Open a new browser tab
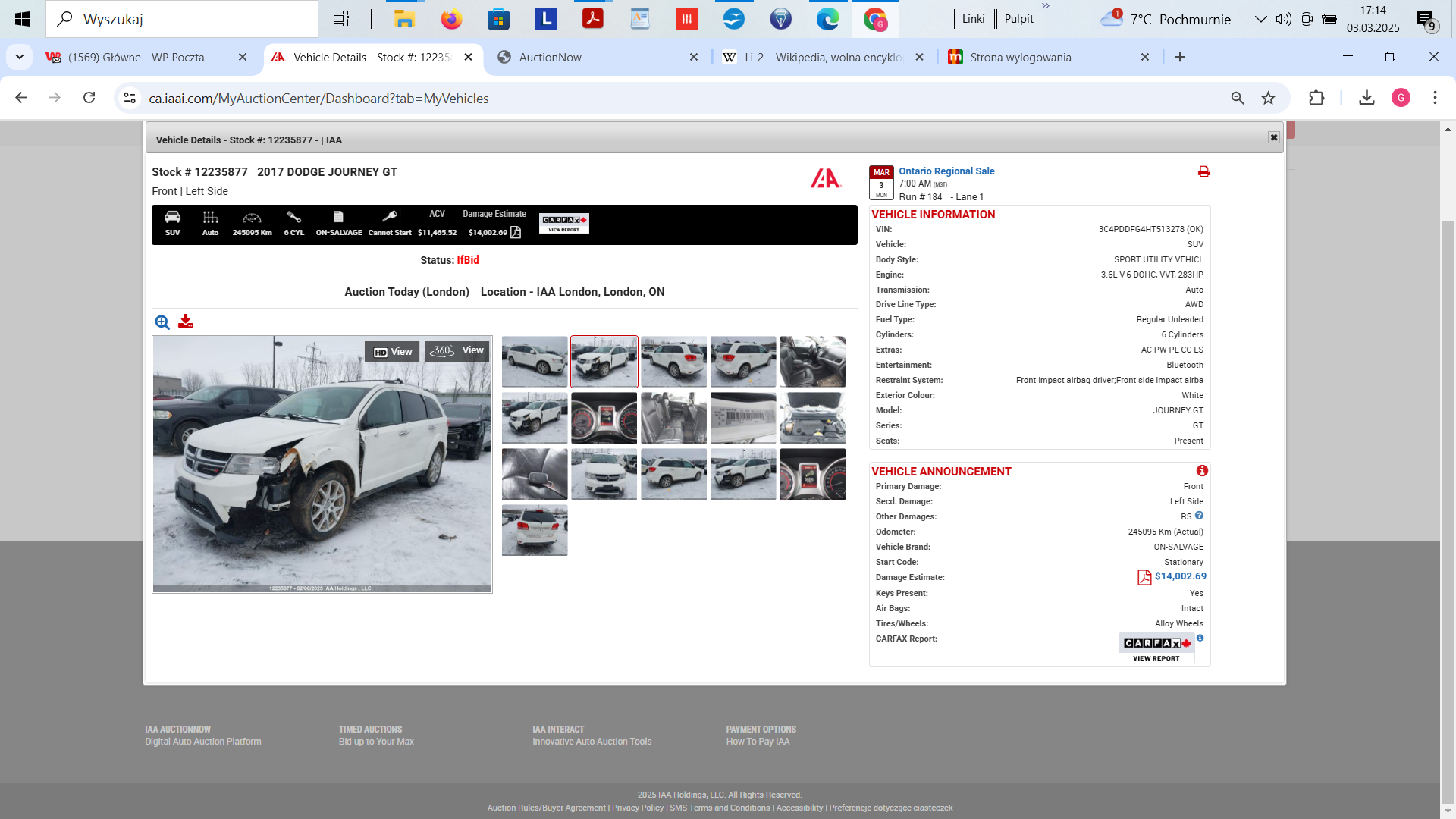The width and height of the screenshot is (1456, 819). pos(1180,58)
